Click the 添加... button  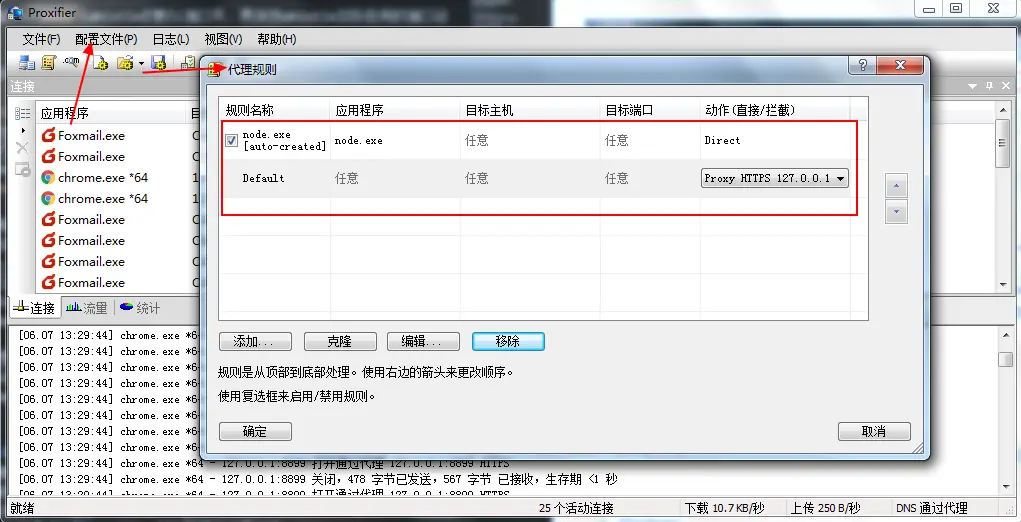point(255,341)
